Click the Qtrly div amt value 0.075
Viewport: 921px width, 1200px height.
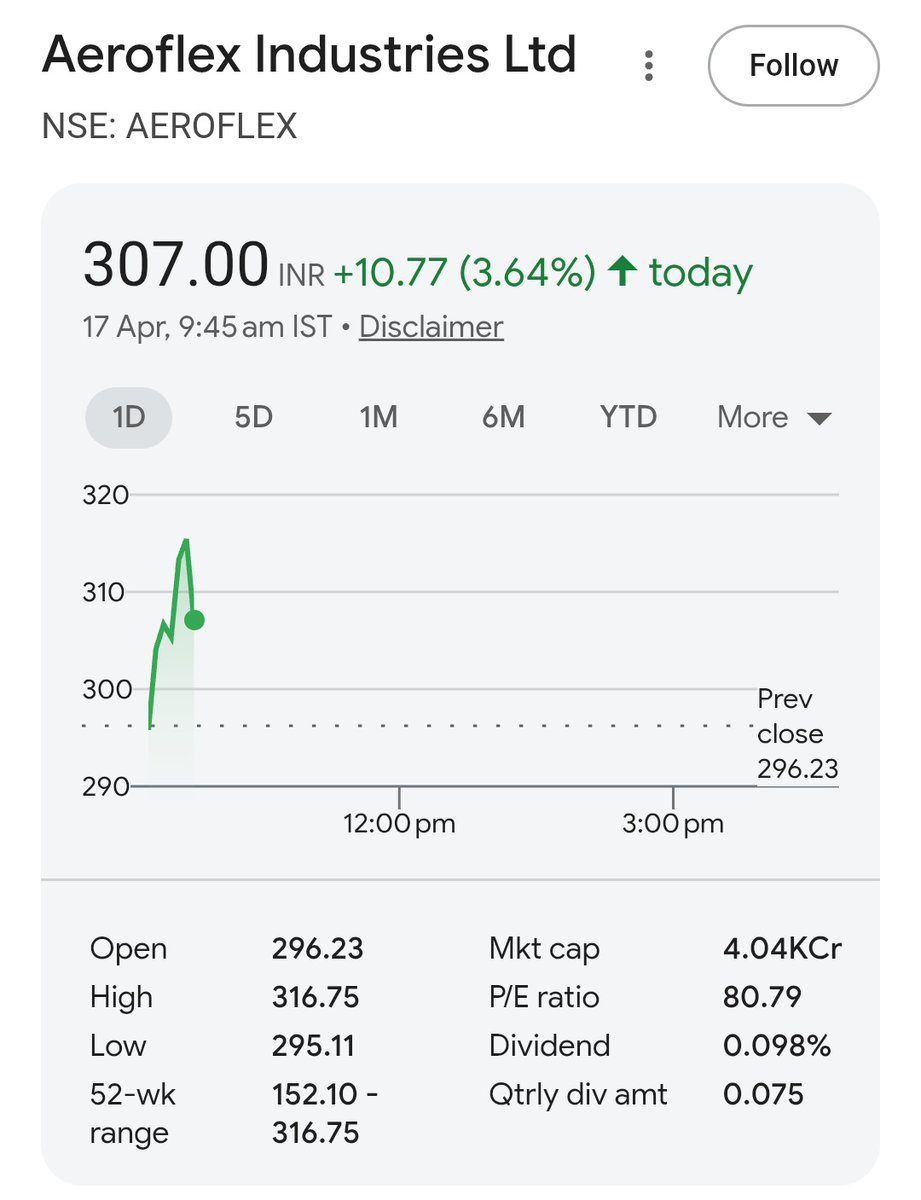click(x=763, y=1094)
